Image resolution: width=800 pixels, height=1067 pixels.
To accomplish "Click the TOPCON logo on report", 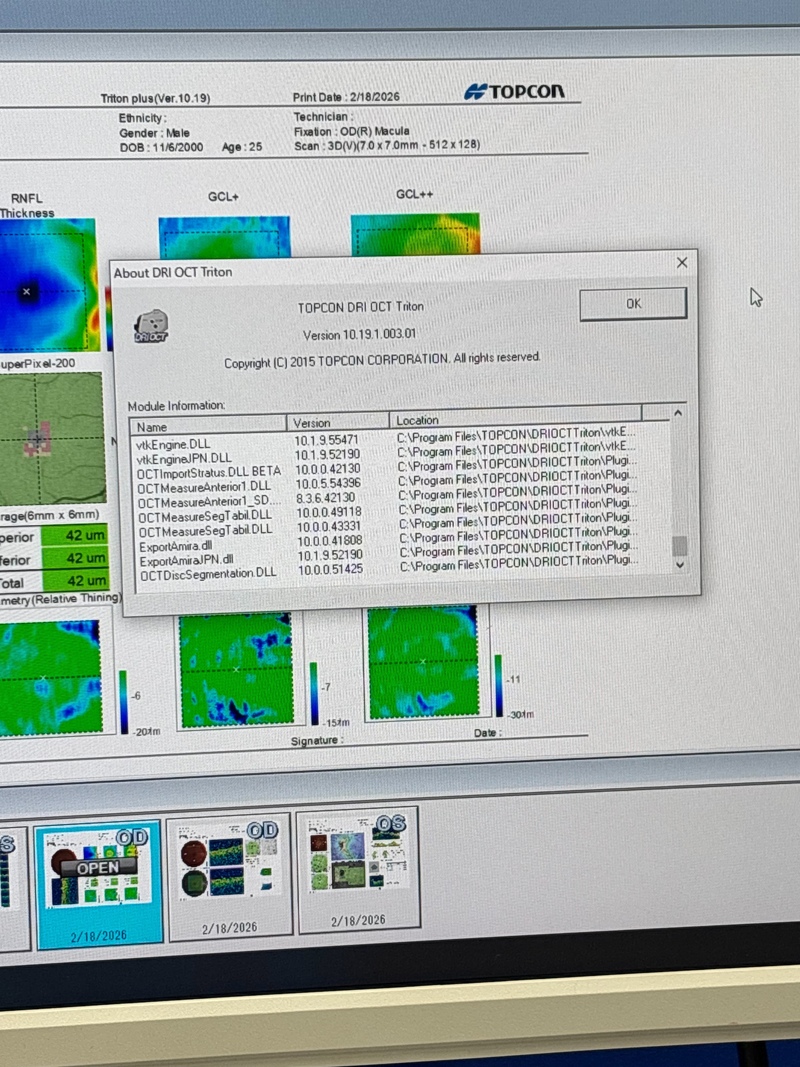I will tap(514, 92).
